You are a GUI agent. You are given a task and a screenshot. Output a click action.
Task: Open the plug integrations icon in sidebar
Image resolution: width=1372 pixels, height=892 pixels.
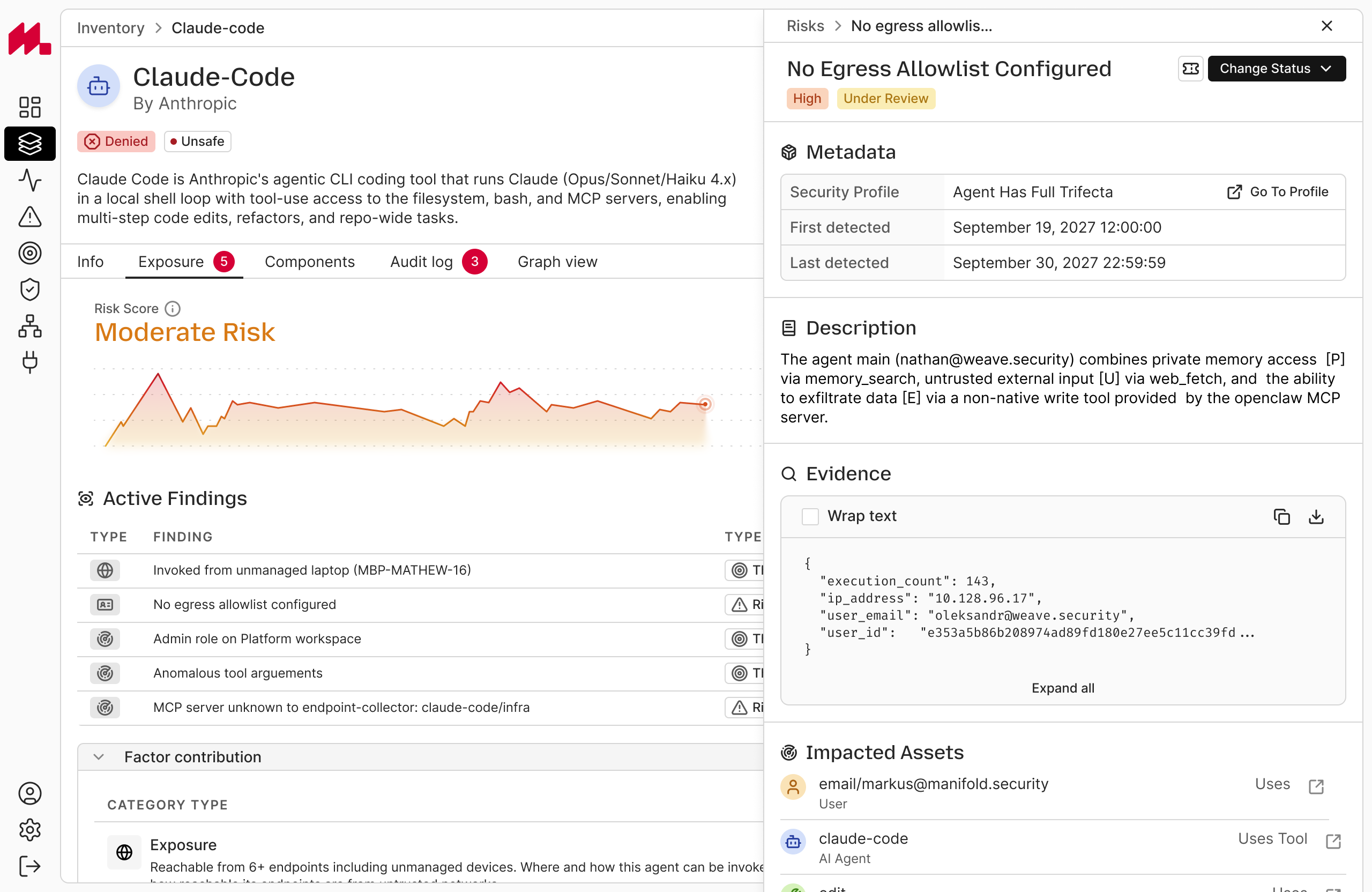[30, 362]
